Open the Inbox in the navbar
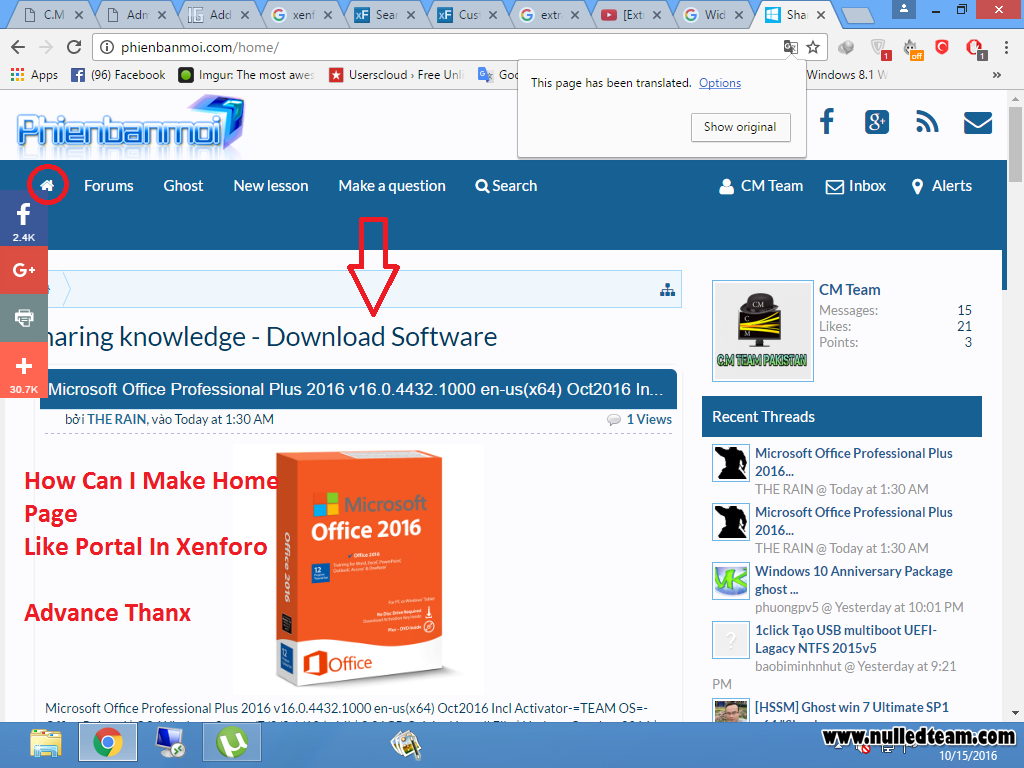 [x=856, y=186]
